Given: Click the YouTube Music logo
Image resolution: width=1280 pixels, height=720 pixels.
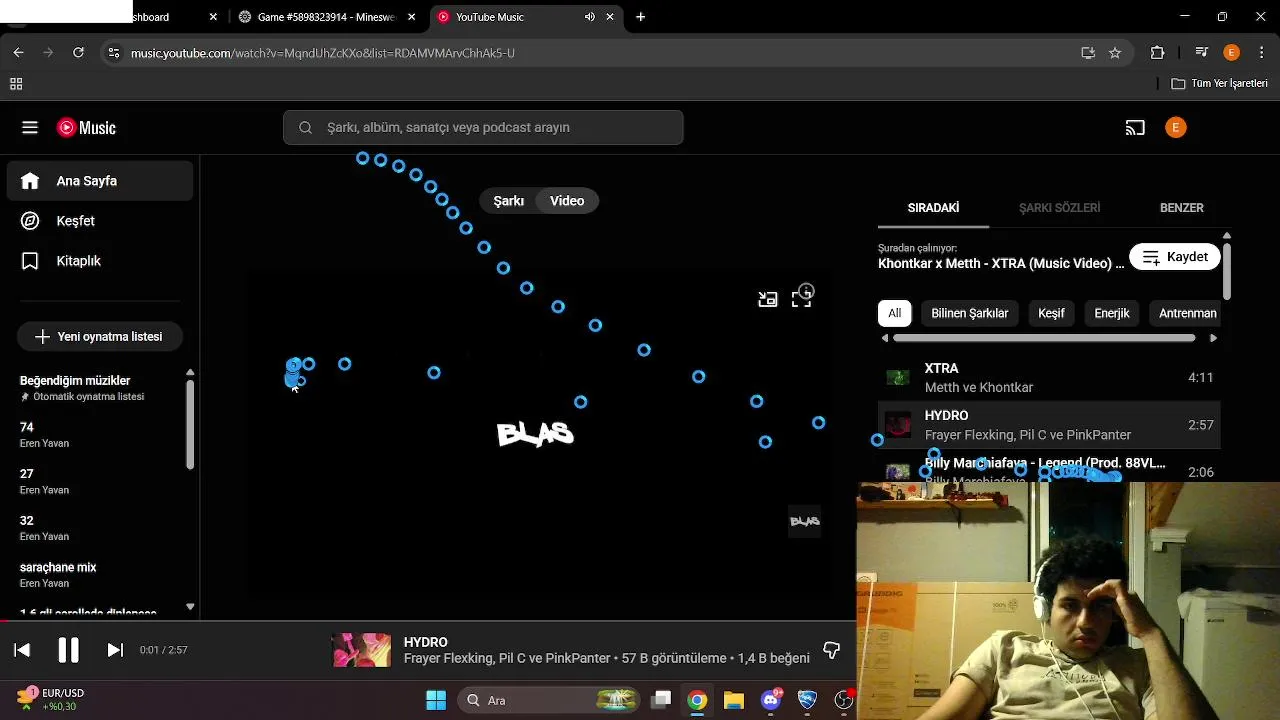Looking at the screenshot, I should tap(86, 127).
